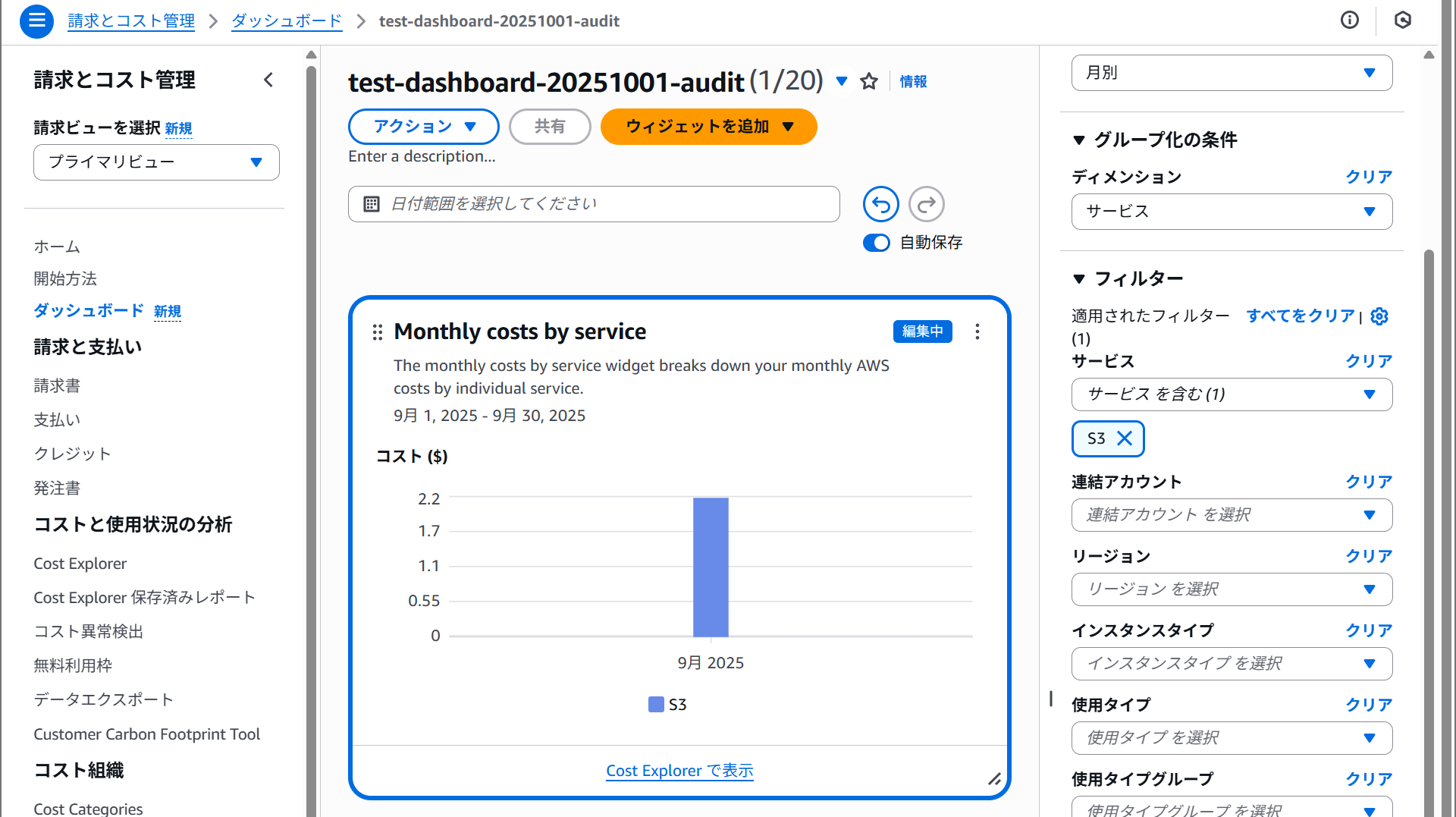Screen dimensions: 1456x817
Task: Open the 月別 granularity dropdown
Action: click(1231, 72)
